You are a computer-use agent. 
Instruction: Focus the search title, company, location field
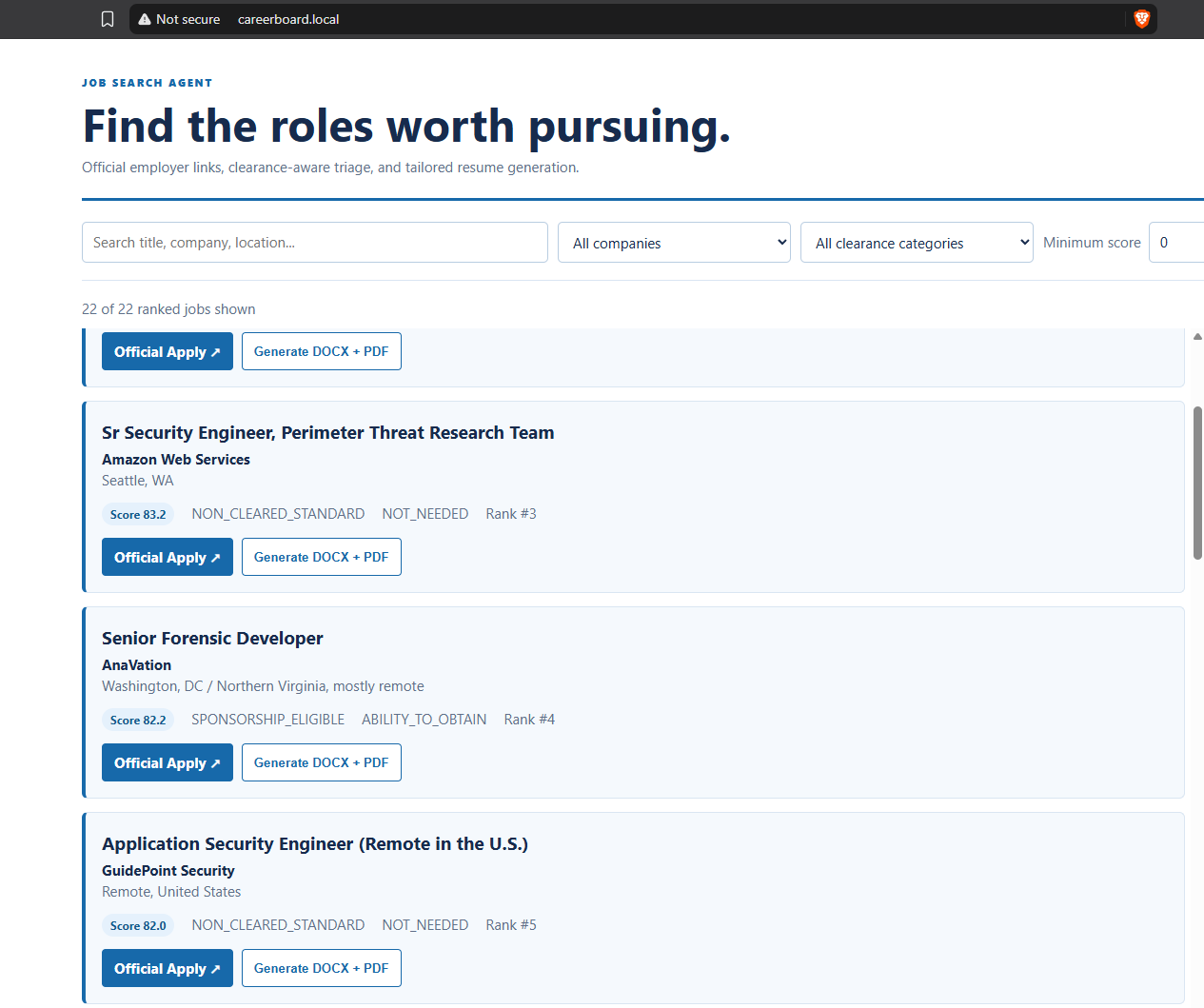tap(315, 243)
